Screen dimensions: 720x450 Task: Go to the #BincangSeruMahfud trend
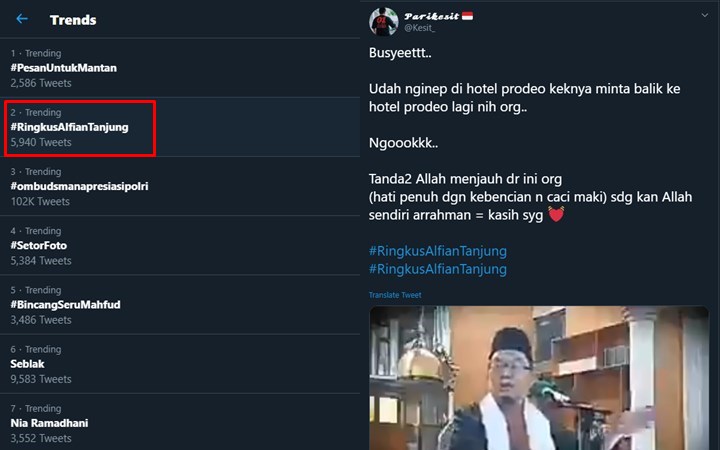(65, 304)
